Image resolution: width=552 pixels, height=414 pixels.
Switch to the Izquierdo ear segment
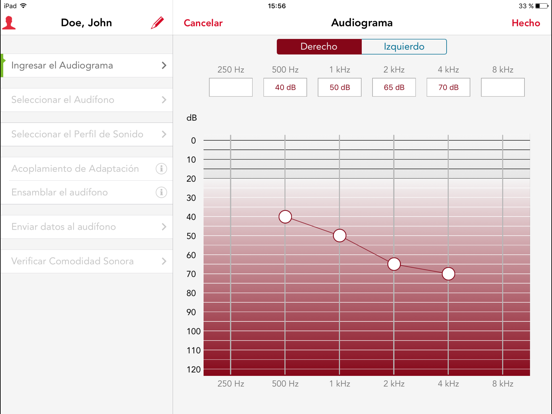(x=404, y=46)
